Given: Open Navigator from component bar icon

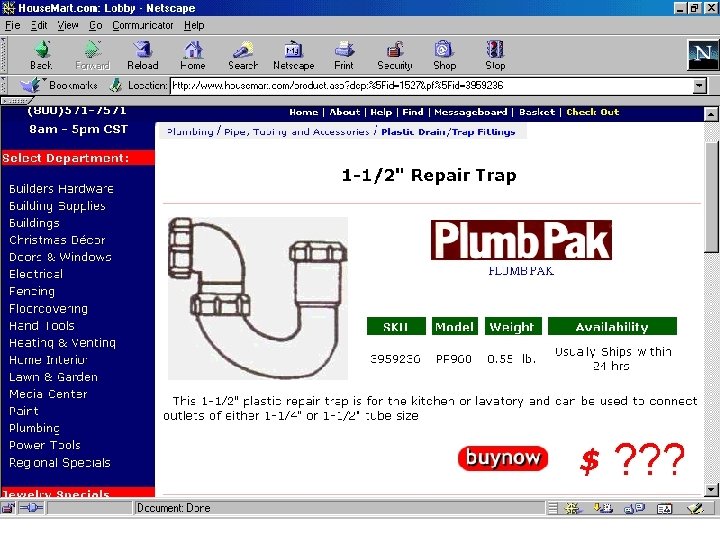Looking at the screenshot, I should 572,508.
